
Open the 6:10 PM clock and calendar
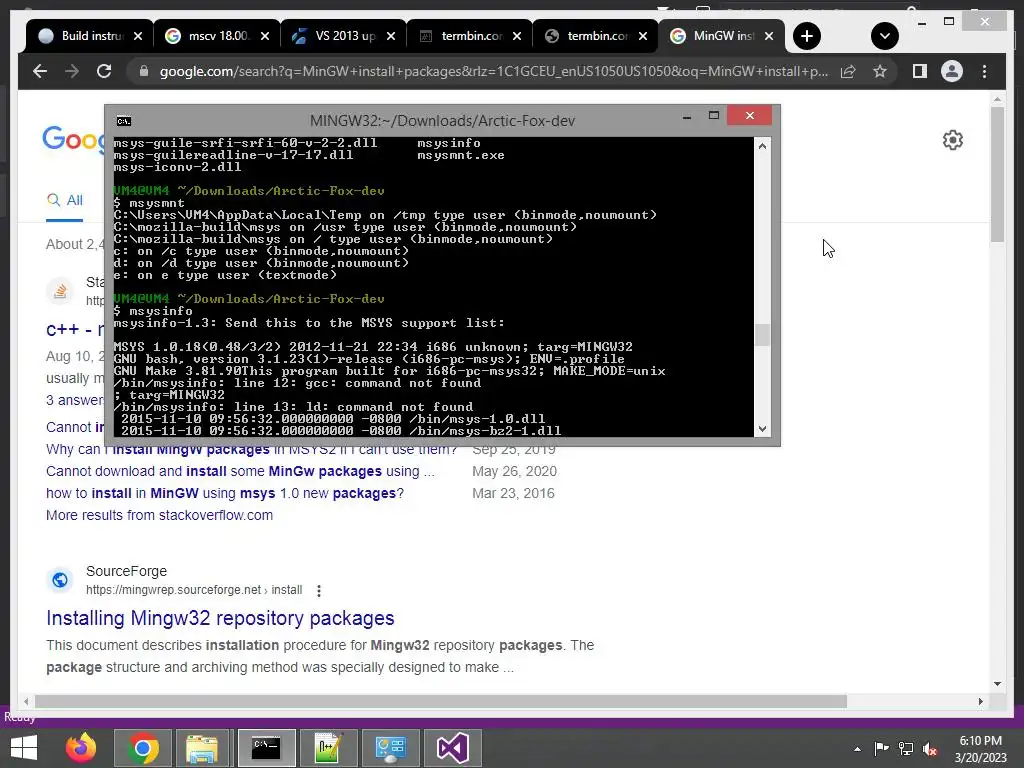pyautogui.click(x=980, y=749)
